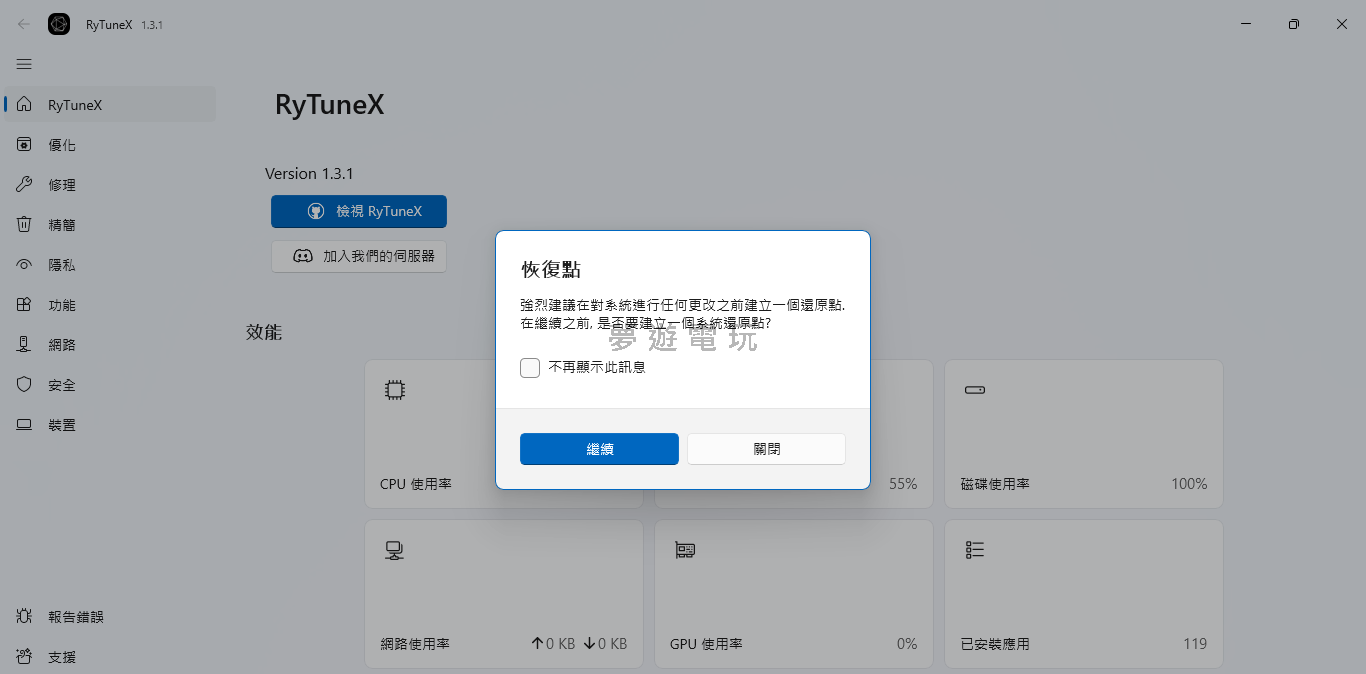This screenshot has height=674, width=1366.
Task: Open the 精簡 menu item
Action: (110, 225)
